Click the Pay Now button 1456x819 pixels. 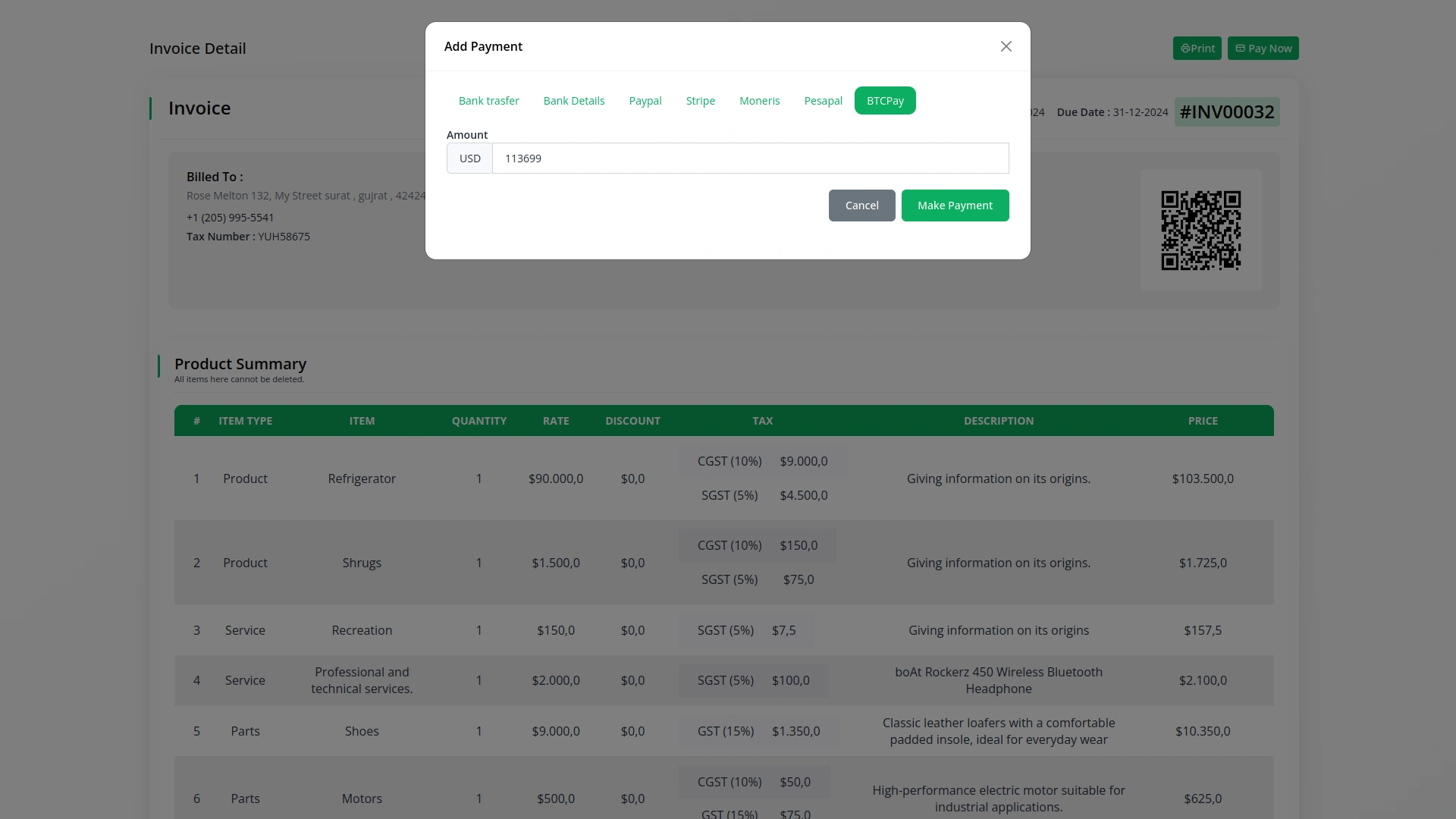pos(1263,48)
